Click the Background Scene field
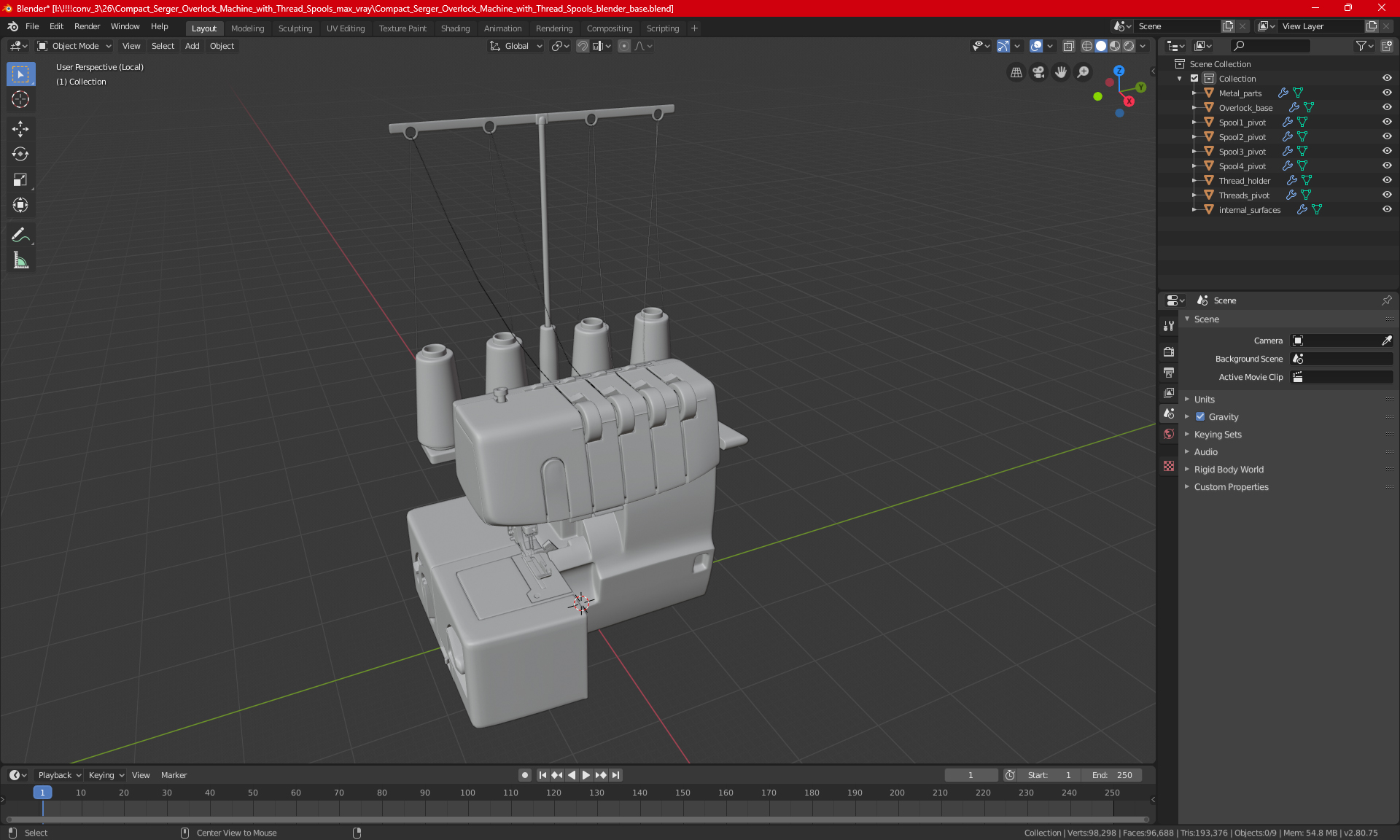 pos(1342,359)
